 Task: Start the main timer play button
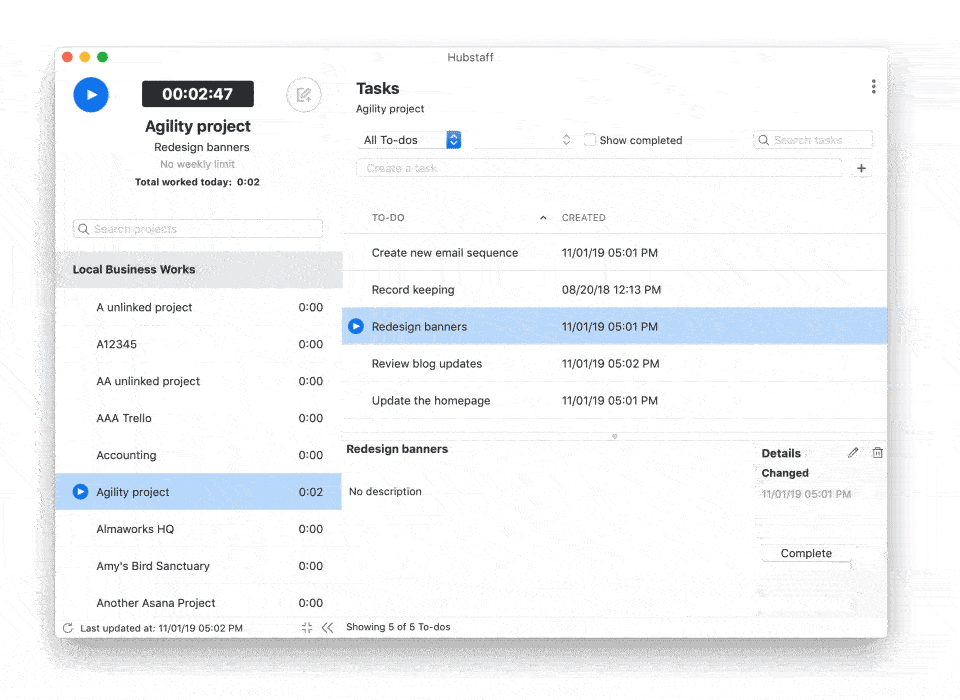(91, 95)
